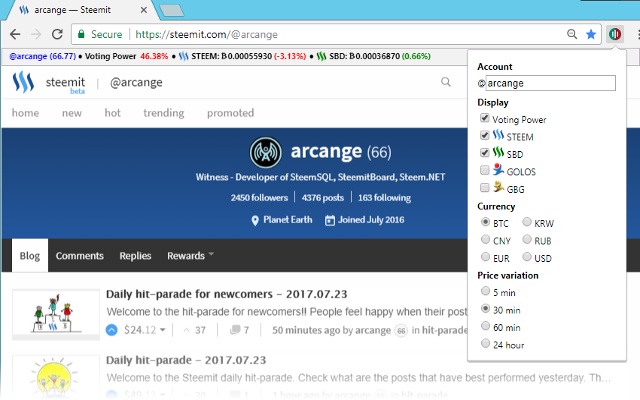This screenshot has height=400, width=640.
Task: Click the Steemit search magnifier icon
Action: click(446, 82)
